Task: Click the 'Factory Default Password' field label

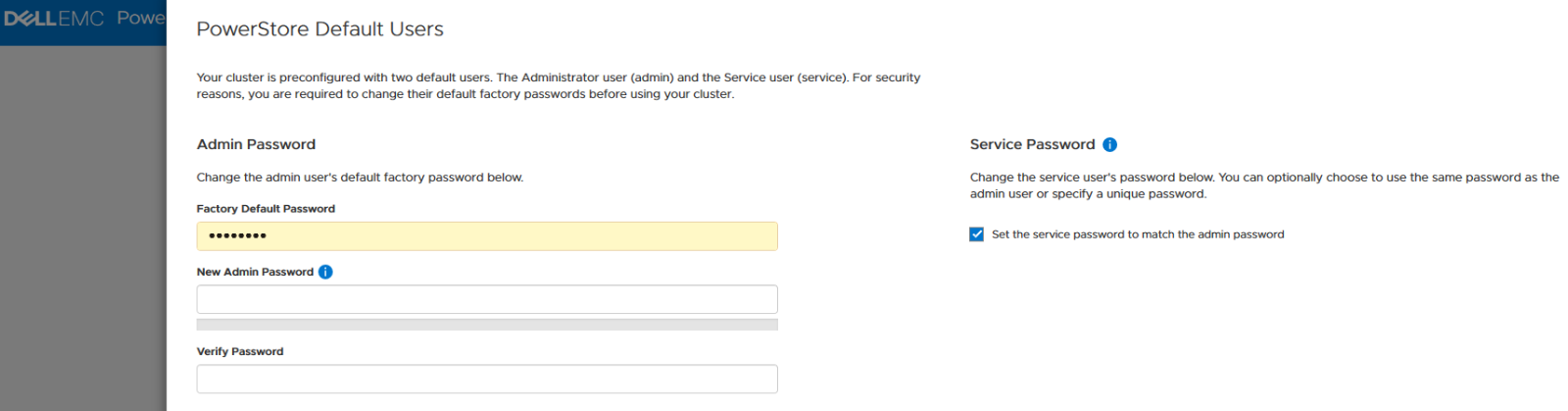Action: (x=266, y=209)
